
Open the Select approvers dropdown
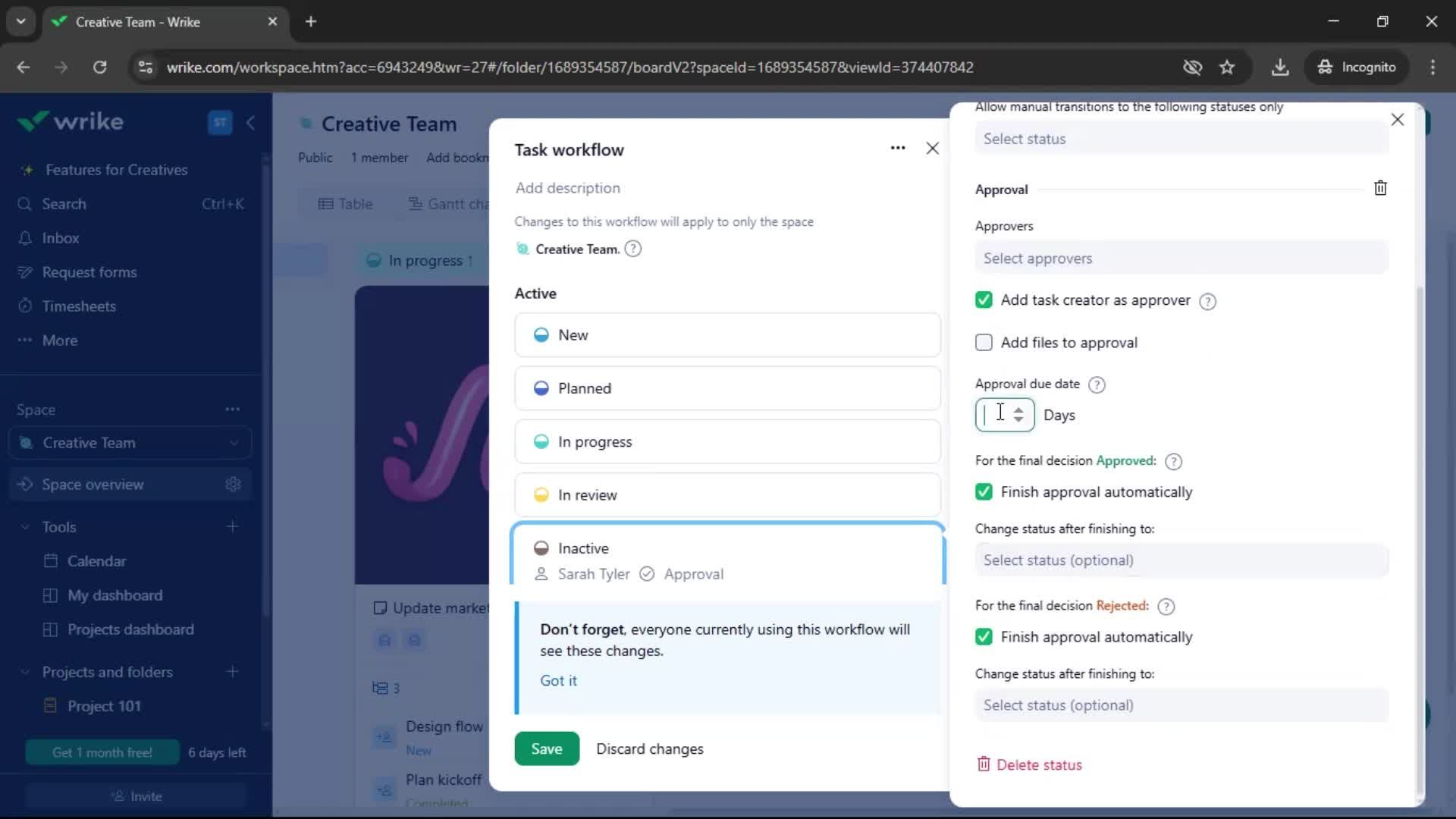(x=1181, y=259)
